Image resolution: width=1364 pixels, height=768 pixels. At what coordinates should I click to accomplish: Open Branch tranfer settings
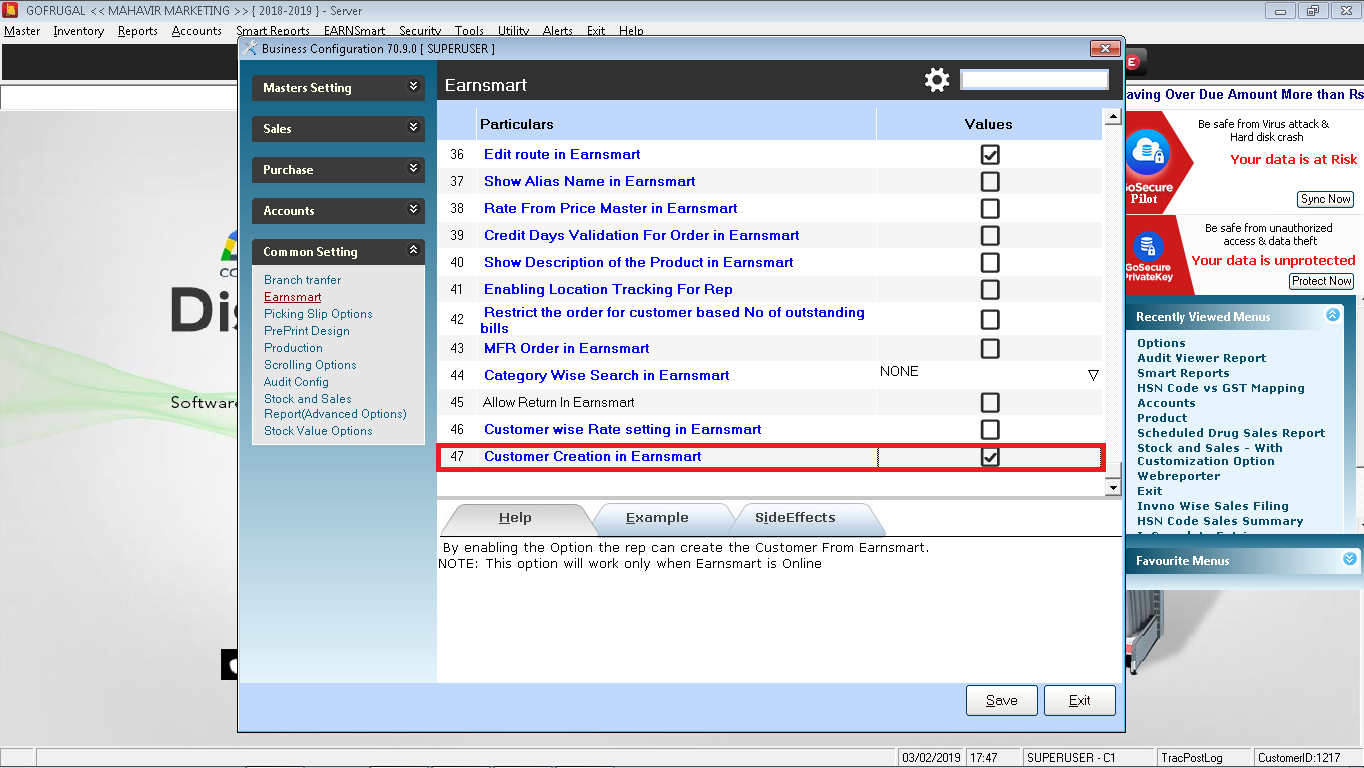303,280
